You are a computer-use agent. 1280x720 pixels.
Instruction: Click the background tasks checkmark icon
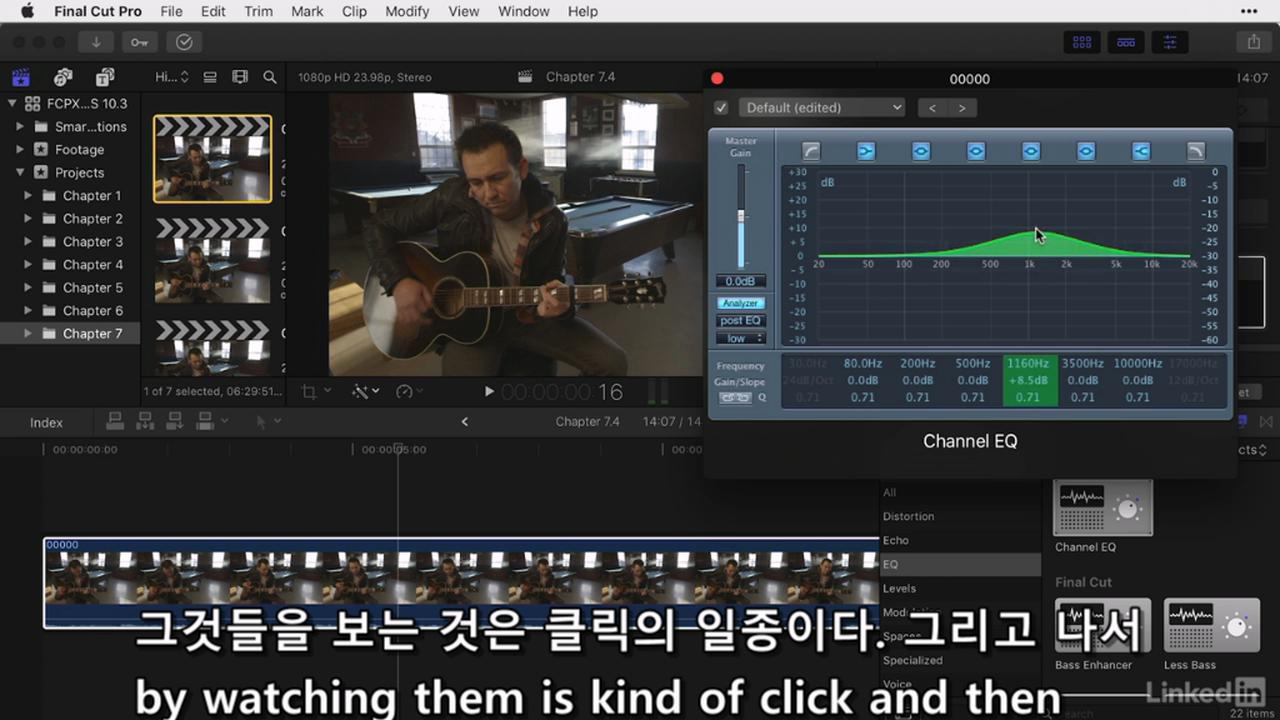pos(184,42)
